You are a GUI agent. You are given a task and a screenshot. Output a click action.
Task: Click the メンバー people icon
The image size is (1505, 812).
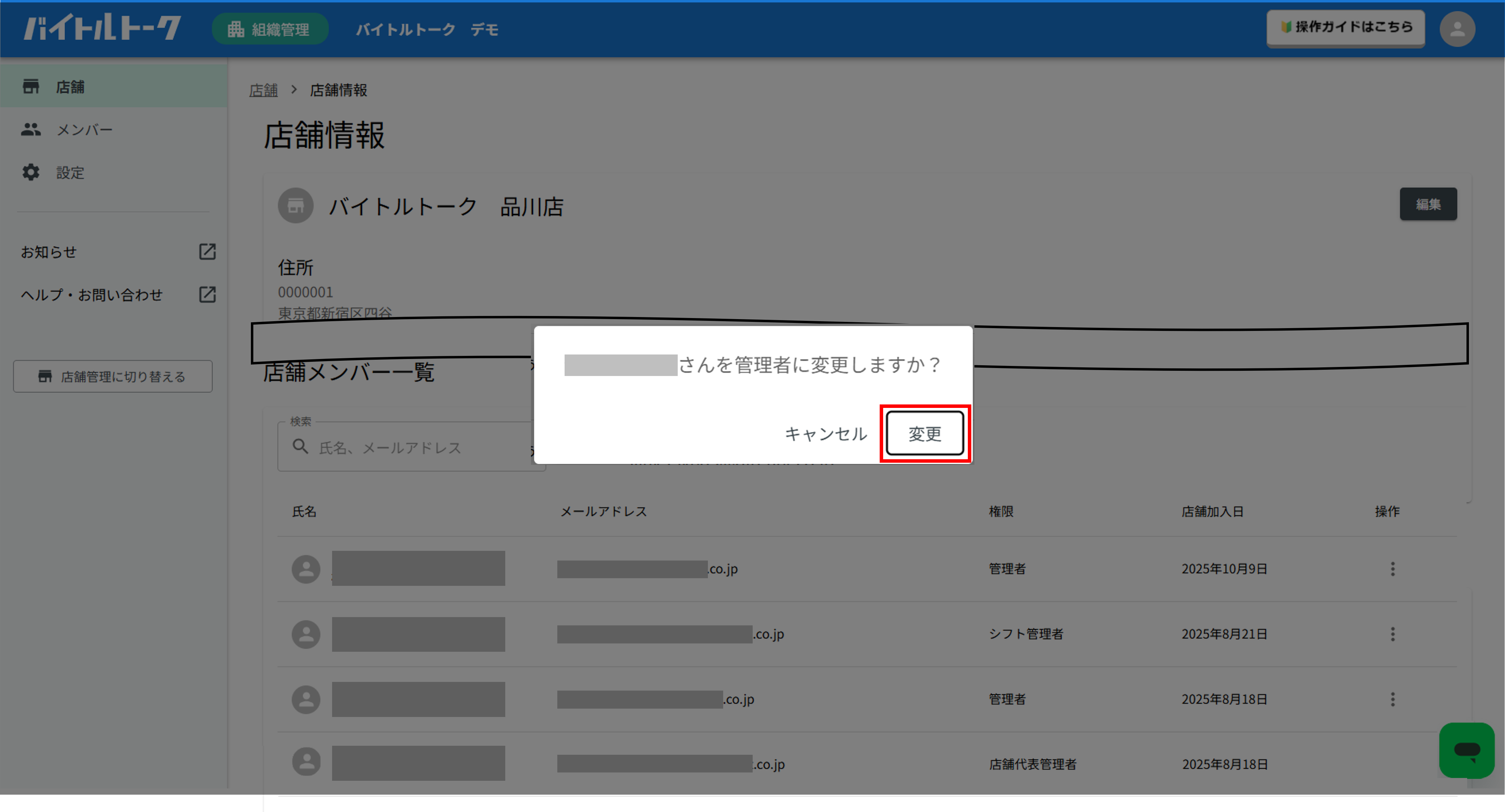click(x=31, y=130)
